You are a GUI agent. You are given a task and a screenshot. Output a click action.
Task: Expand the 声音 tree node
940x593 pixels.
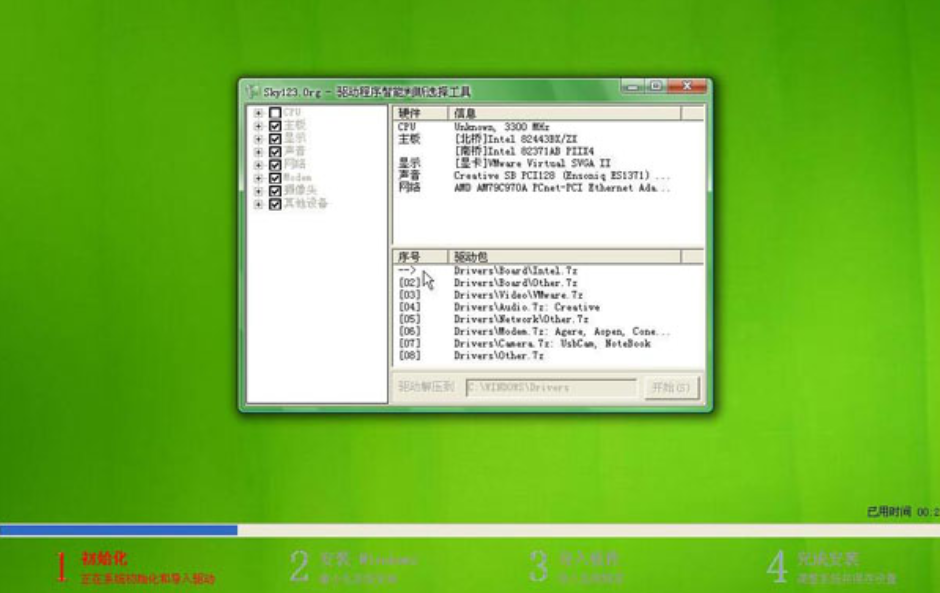point(259,152)
